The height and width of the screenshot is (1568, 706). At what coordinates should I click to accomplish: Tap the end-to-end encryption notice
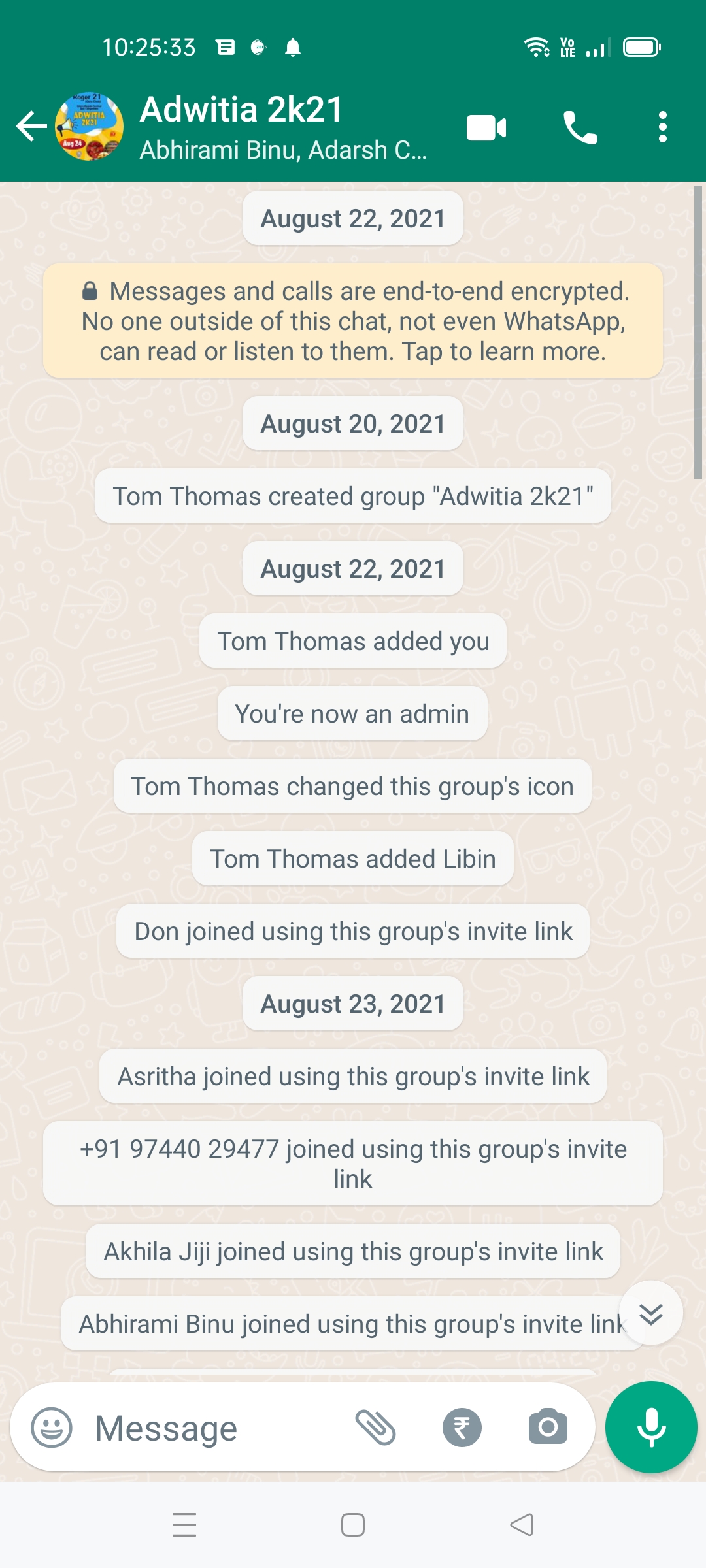point(353,321)
